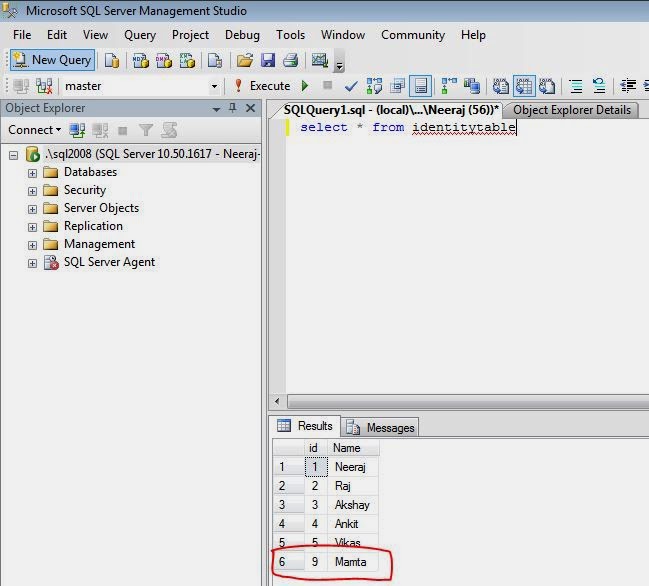The width and height of the screenshot is (649, 586).
Task: Comment out the selected lines
Action: tap(576, 86)
